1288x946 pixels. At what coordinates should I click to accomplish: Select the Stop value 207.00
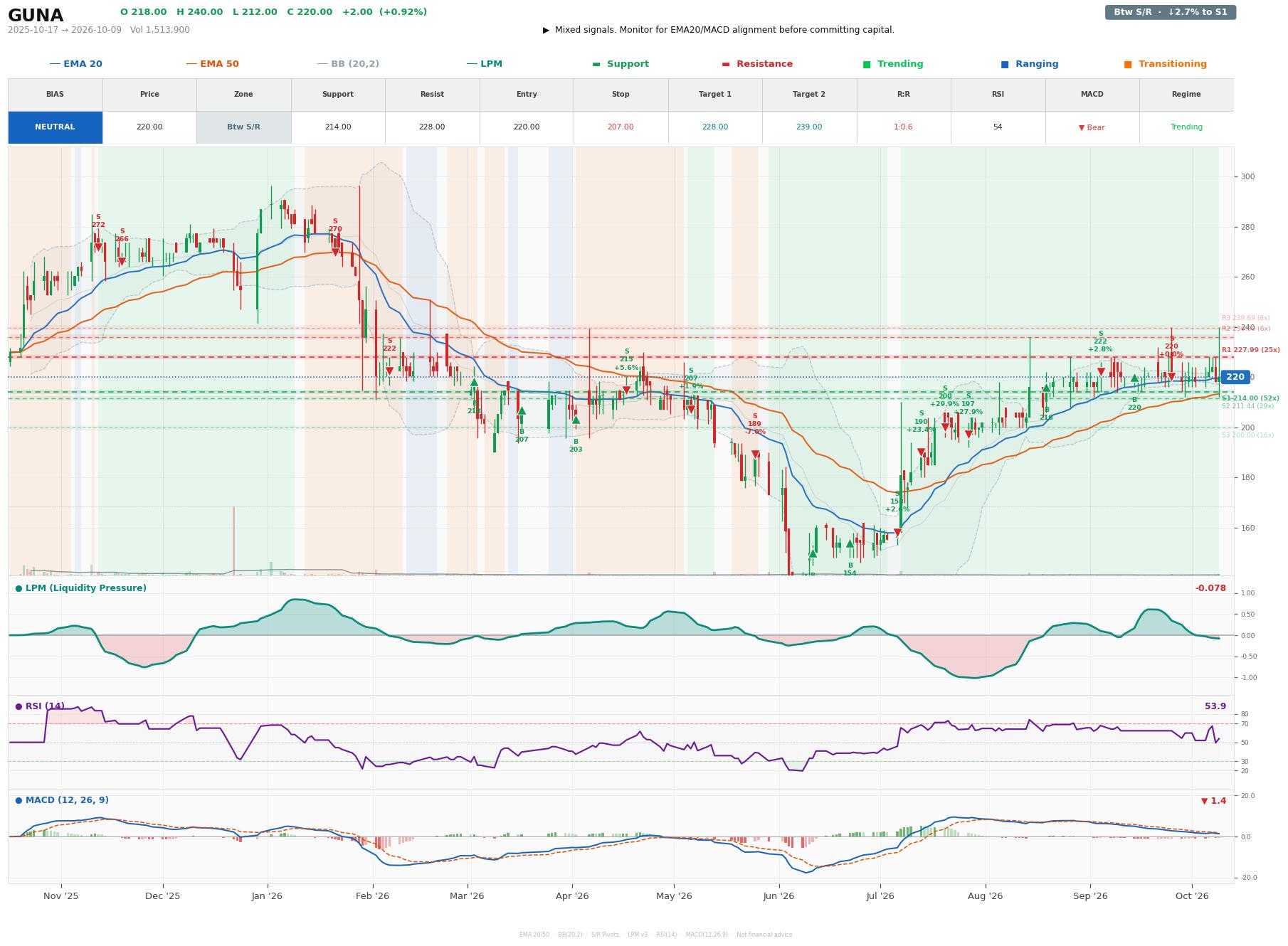click(621, 127)
